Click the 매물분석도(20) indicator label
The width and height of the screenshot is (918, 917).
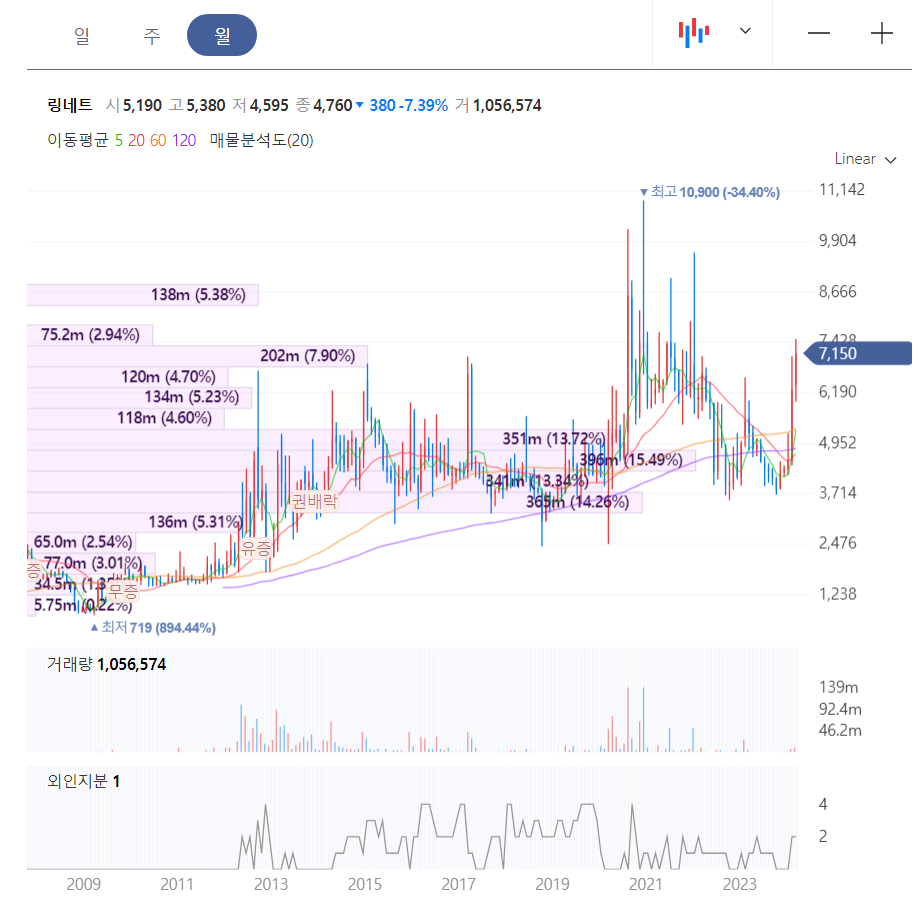tap(262, 141)
